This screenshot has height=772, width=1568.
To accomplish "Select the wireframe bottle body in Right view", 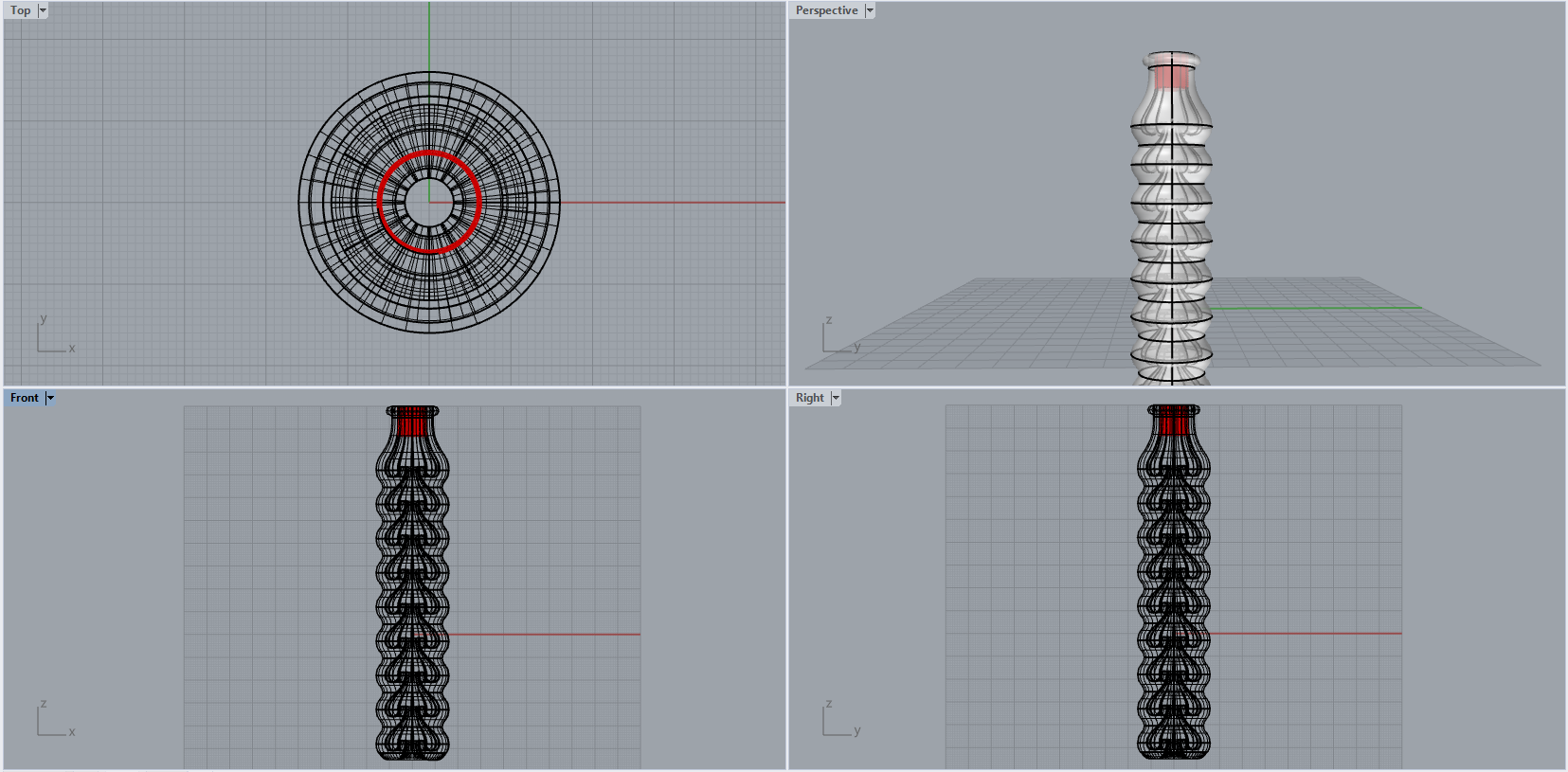I will click(x=1174, y=597).
